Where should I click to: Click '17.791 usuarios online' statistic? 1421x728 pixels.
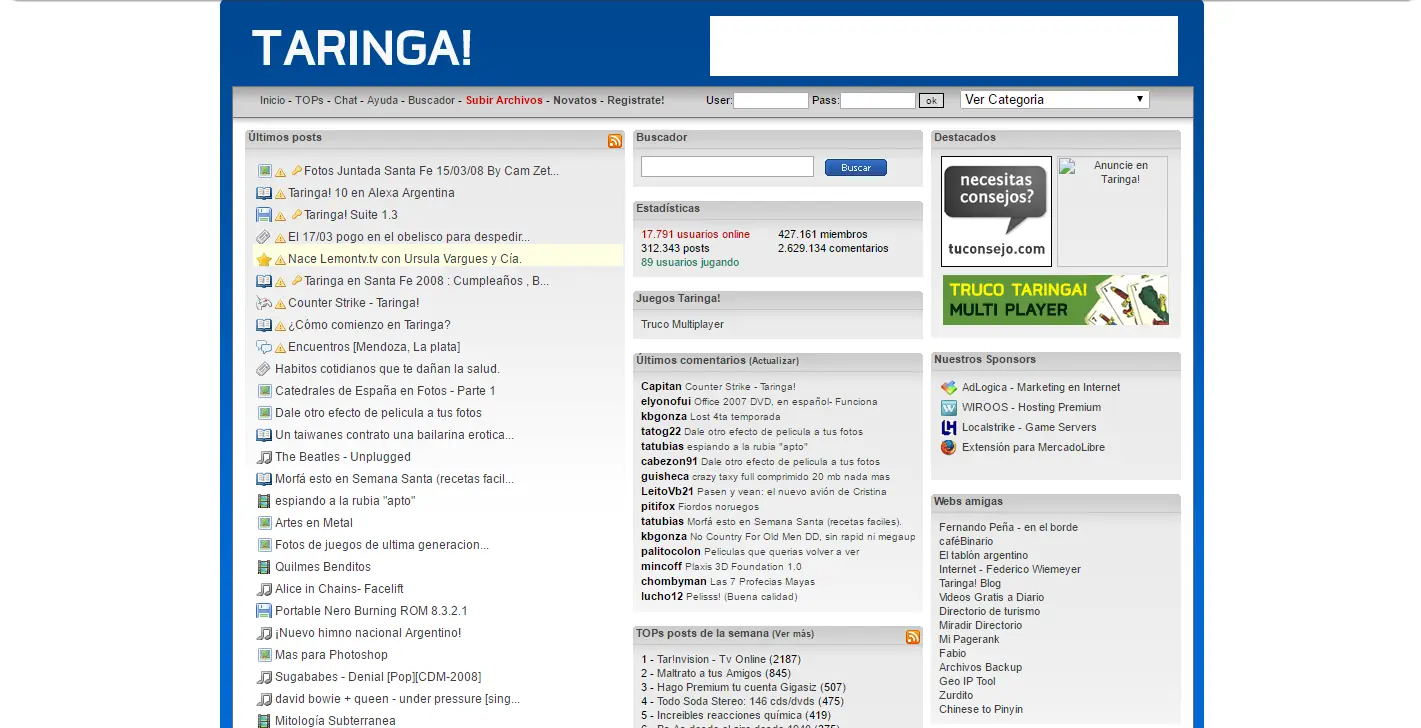(695, 235)
